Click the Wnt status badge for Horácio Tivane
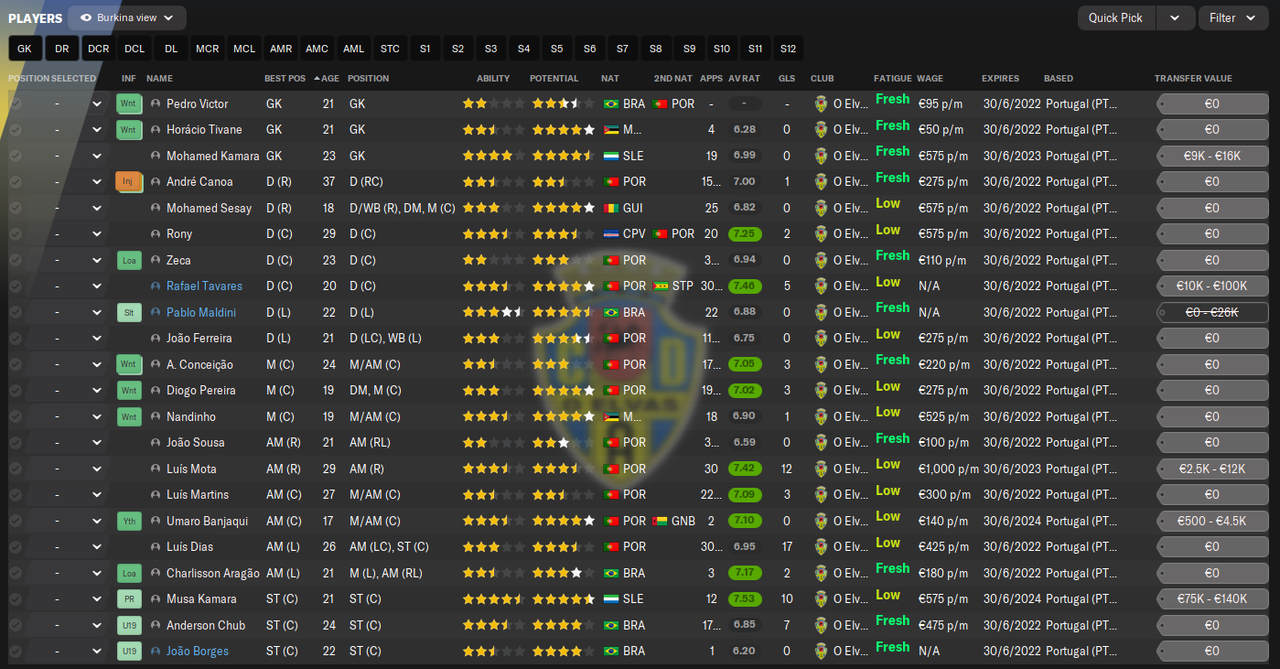The height and width of the screenshot is (669, 1280). click(x=130, y=130)
